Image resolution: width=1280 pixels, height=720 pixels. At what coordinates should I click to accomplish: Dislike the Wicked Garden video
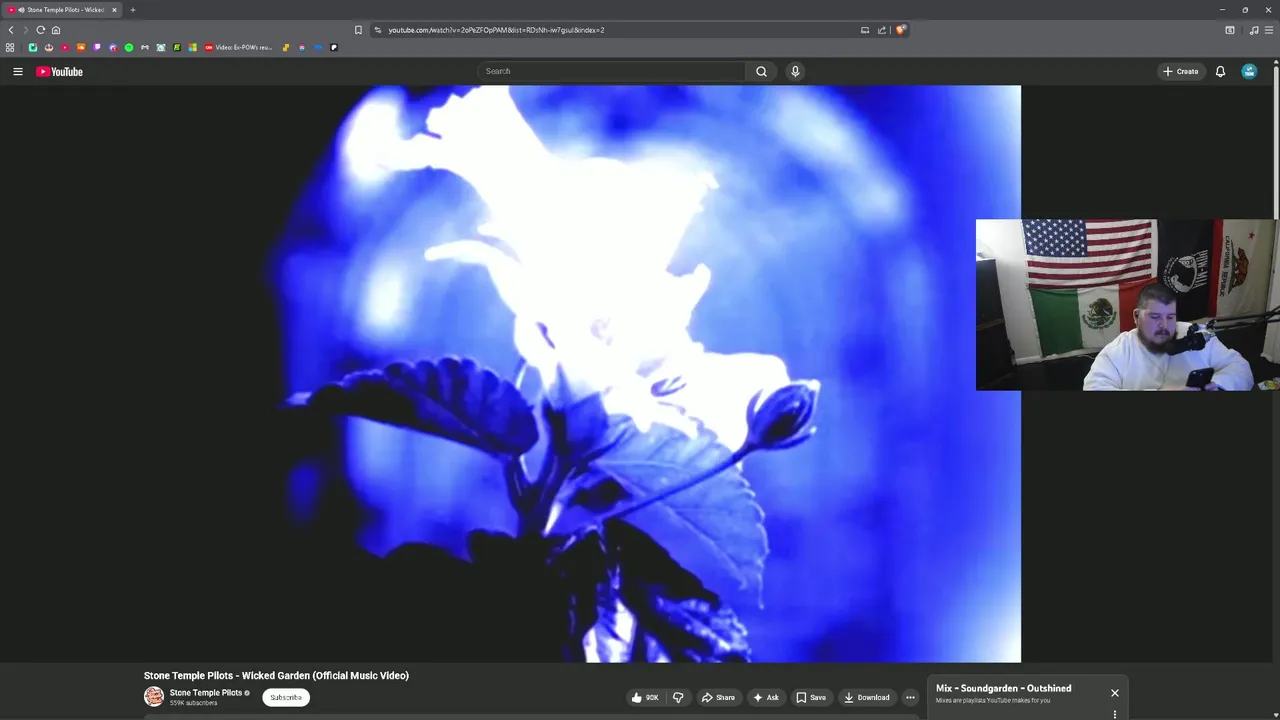coord(678,697)
